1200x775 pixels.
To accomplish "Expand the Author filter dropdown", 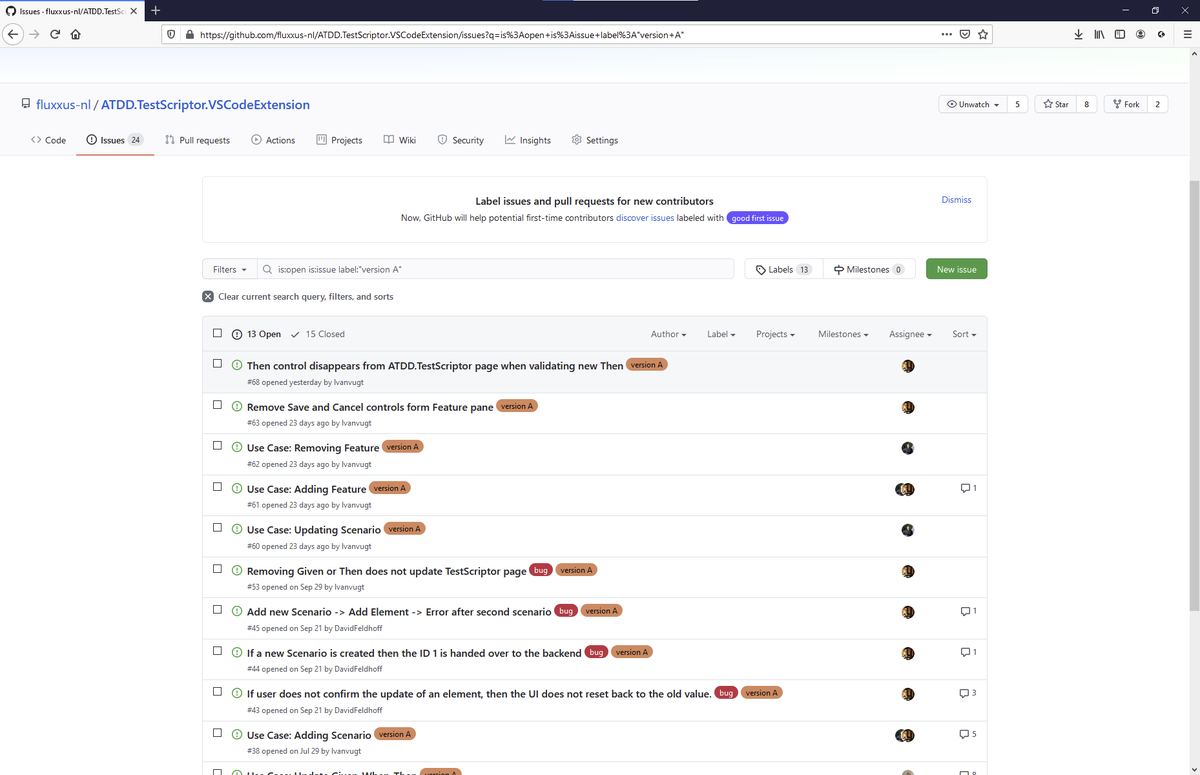I will pyautogui.click(x=668, y=334).
